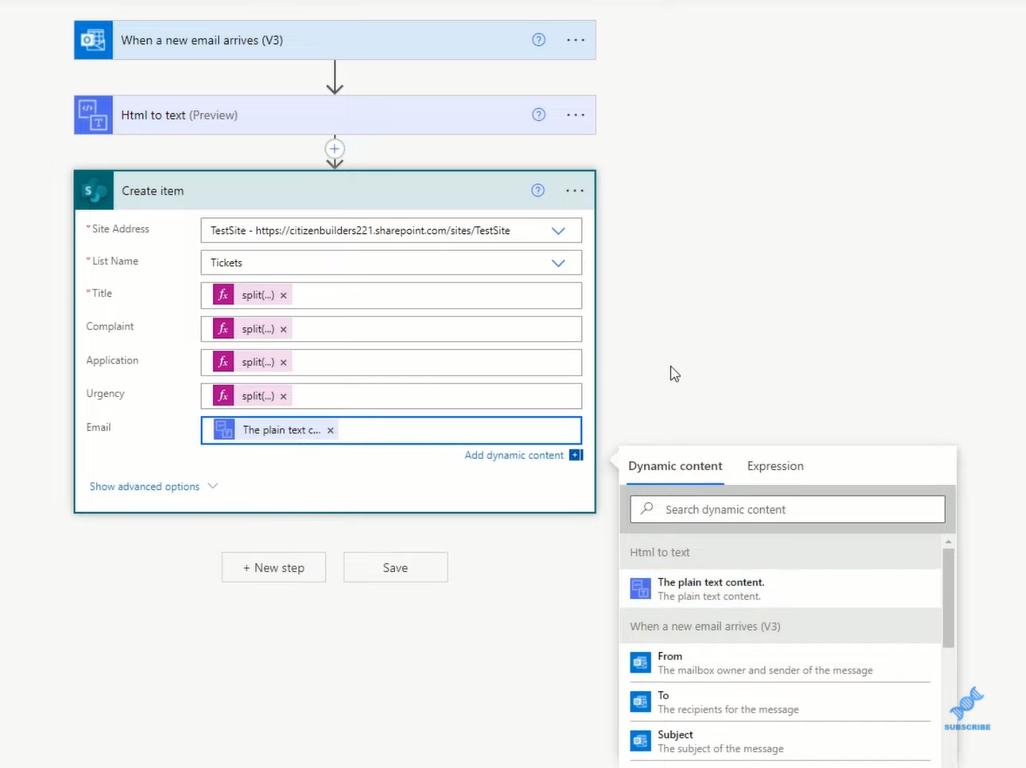Open help for When a new email arrives
This screenshot has height=768, width=1026.
539,40
